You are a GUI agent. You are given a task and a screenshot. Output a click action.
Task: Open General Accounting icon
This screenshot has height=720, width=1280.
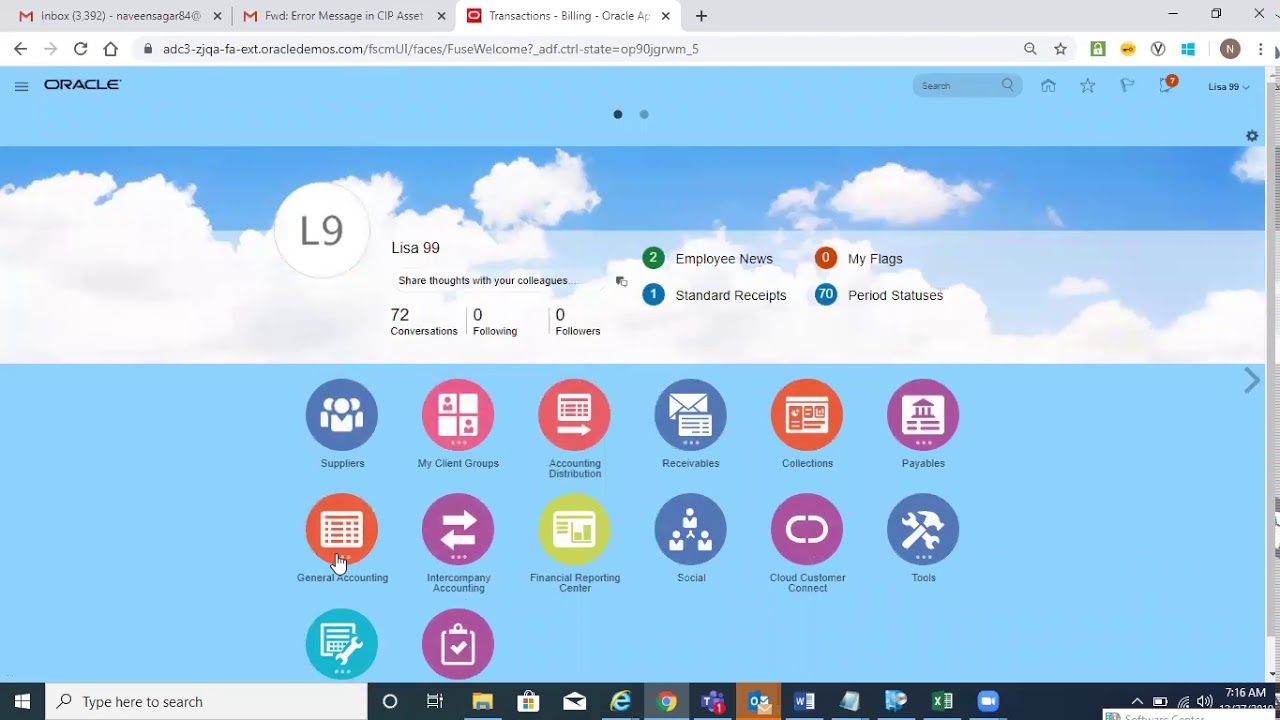342,529
